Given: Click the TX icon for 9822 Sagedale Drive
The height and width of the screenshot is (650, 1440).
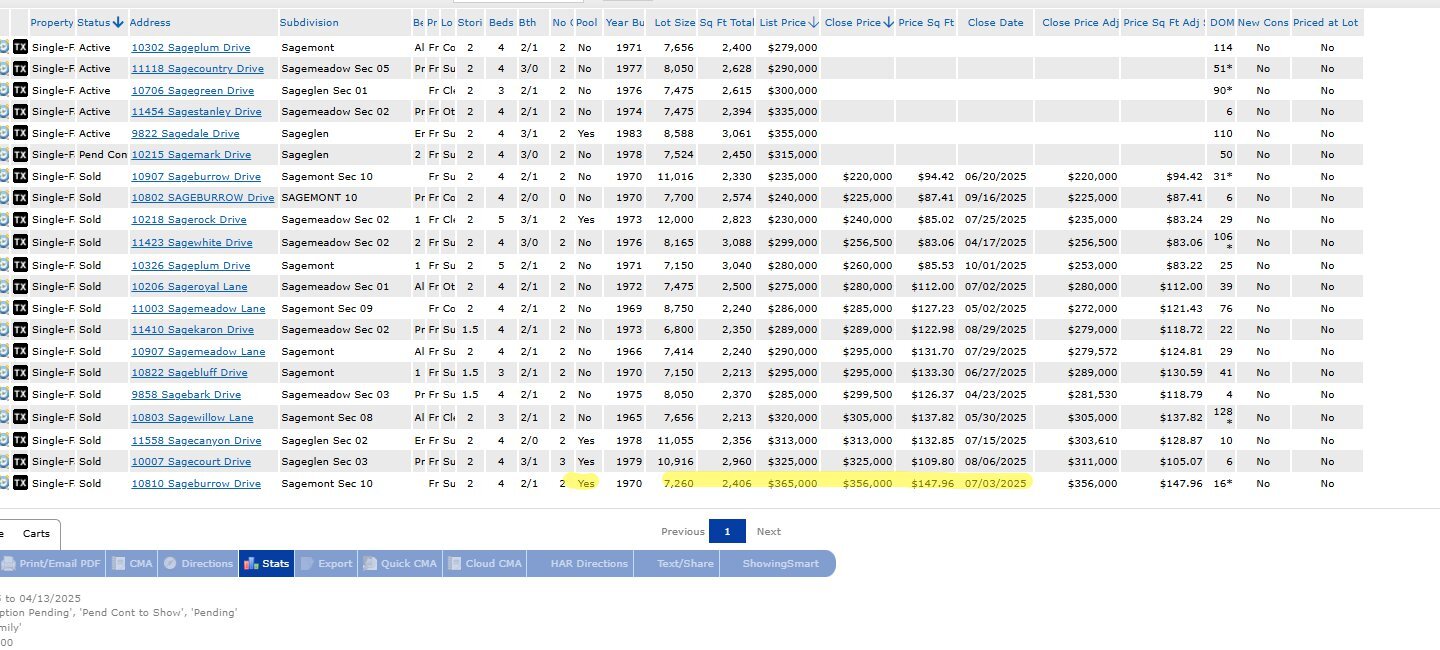Looking at the screenshot, I should click(x=20, y=133).
